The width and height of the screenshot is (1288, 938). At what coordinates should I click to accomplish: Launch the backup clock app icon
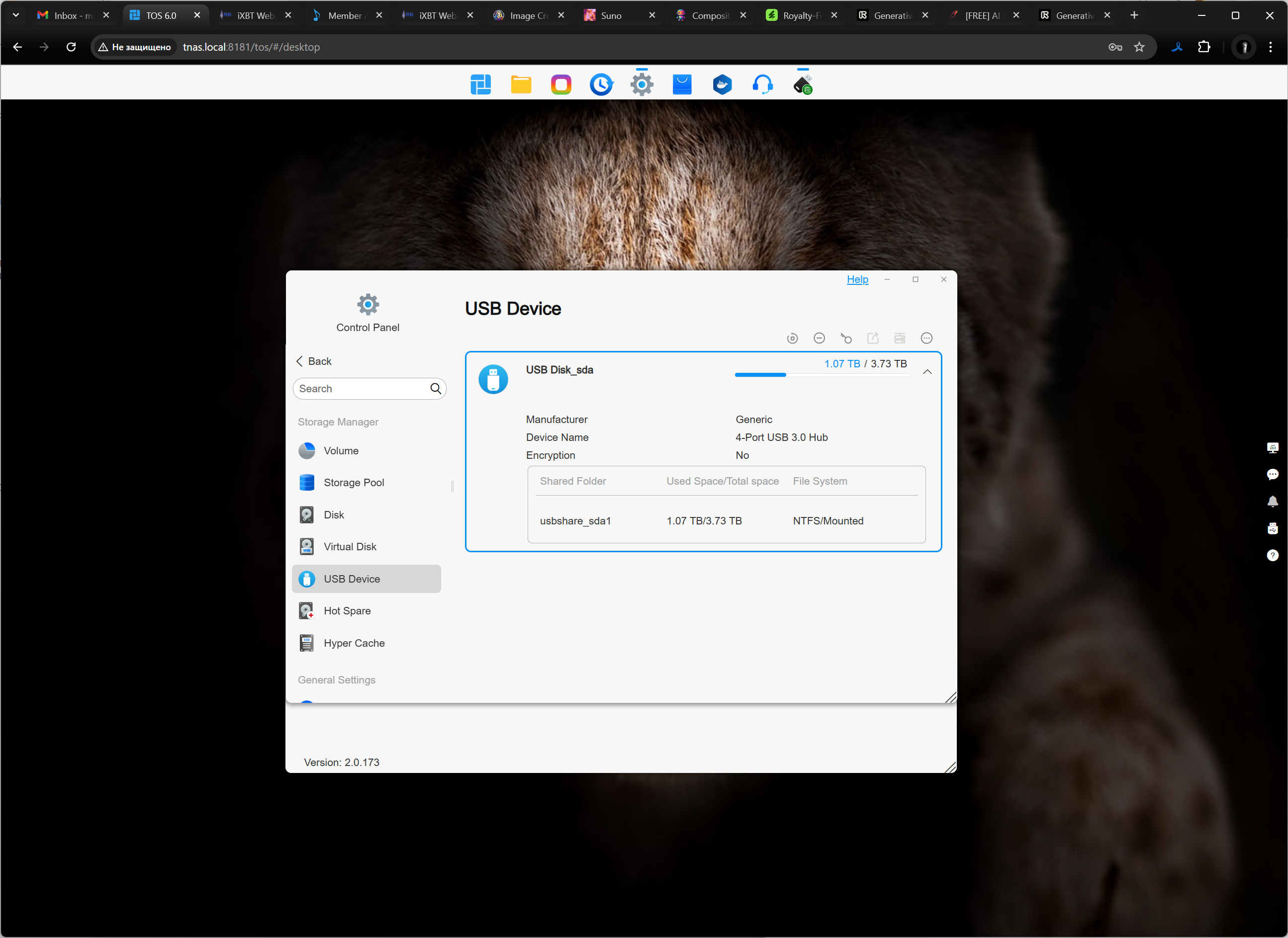[601, 85]
